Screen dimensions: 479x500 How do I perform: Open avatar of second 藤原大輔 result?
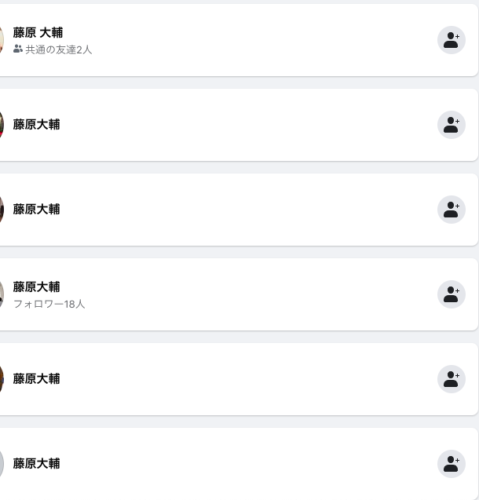click(x=2, y=125)
